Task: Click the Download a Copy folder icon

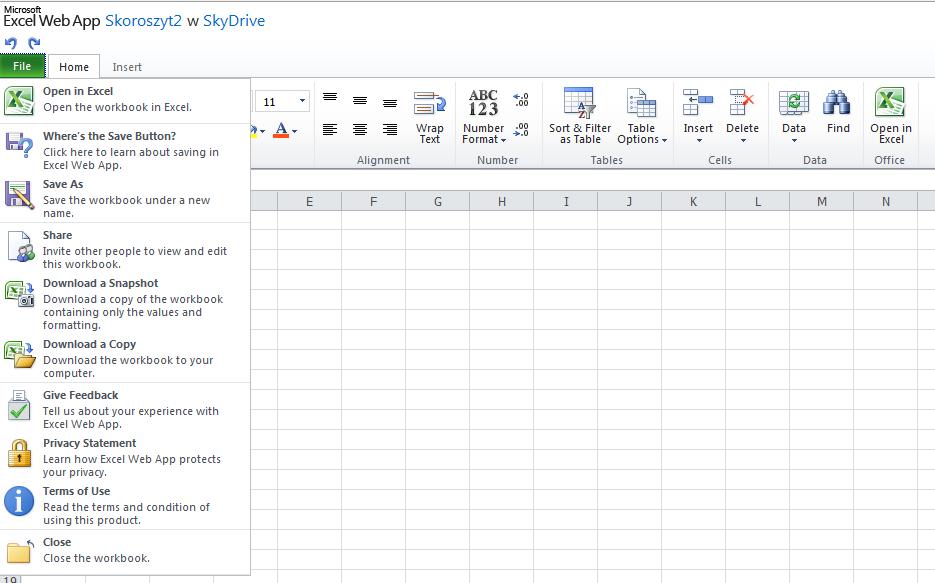Action: (20, 354)
